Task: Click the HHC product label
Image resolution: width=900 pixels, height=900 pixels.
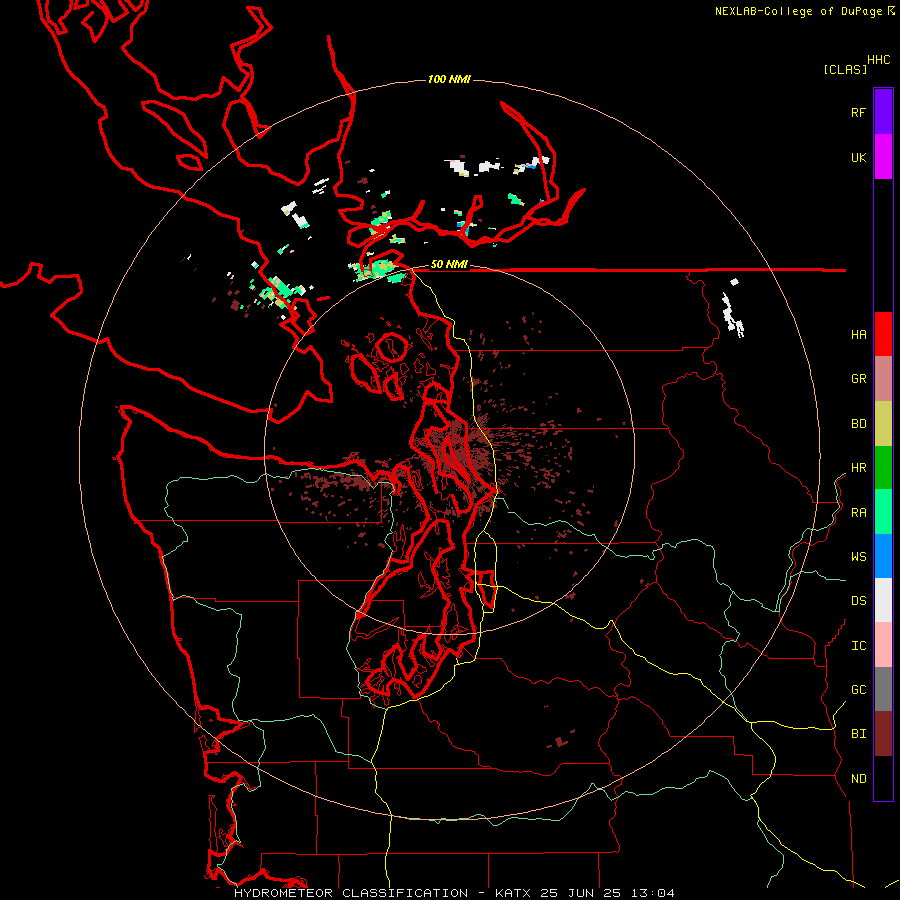Action: point(878,60)
